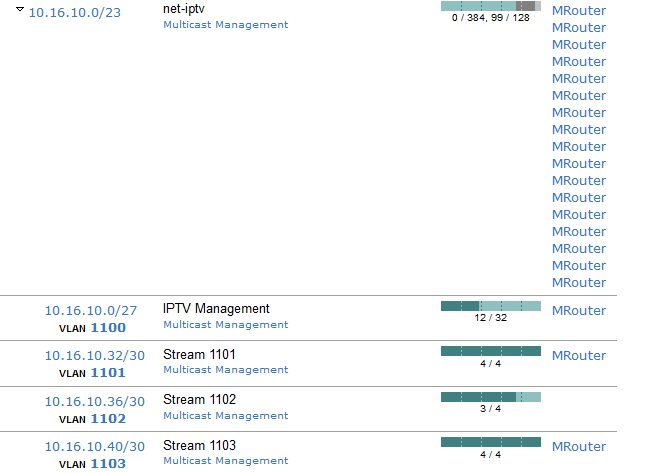
Task: Open the 10.16.10.0/27 subnet link
Action: [x=91, y=311]
